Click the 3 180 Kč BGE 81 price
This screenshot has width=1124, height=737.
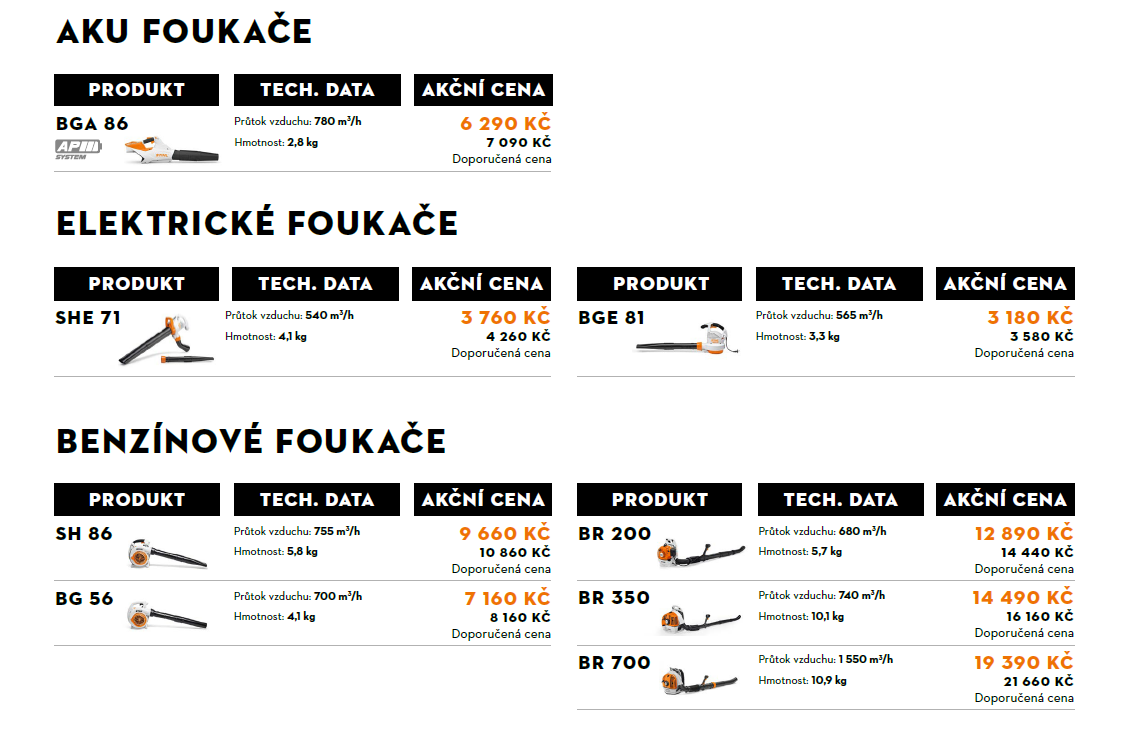[1030, 317]
